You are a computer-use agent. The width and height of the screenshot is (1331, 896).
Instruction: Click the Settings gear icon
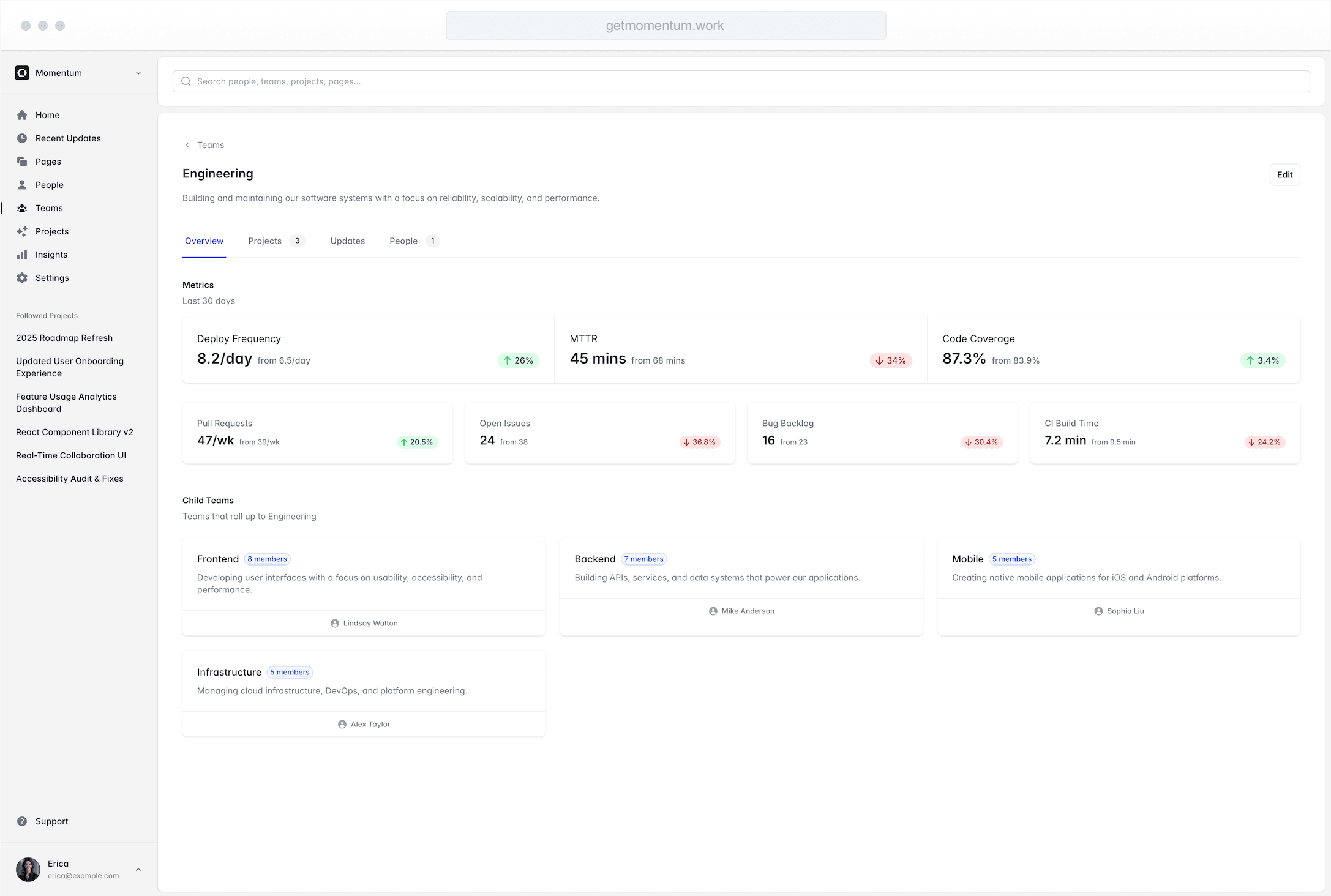pos(22,278)
